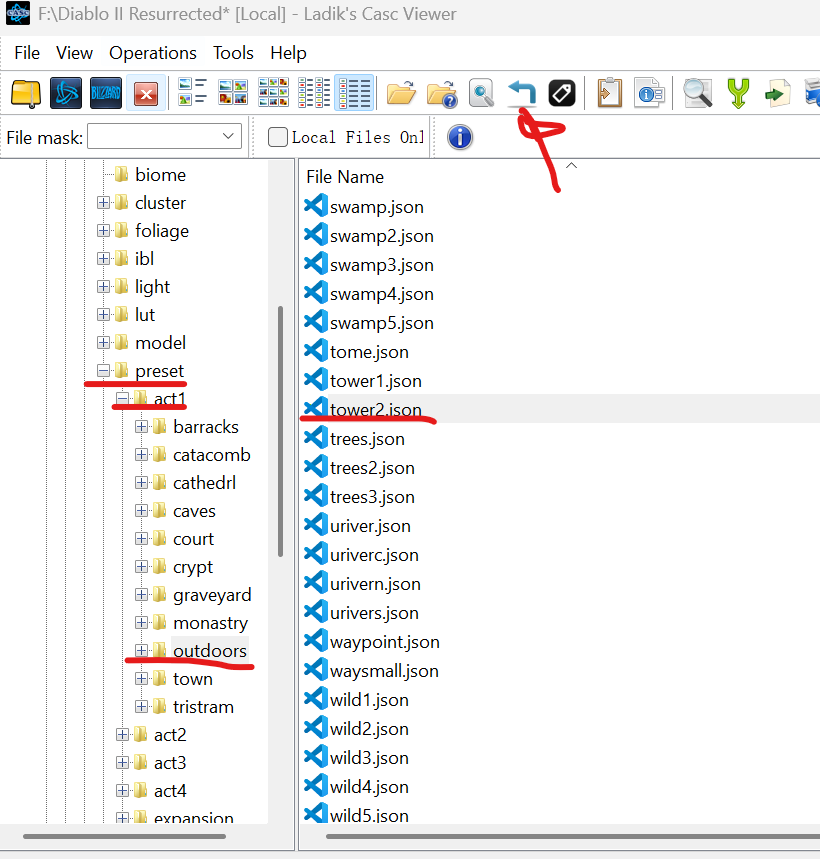Click the large magnifying glass search icon

pyautogui.click(x=697, y=93)
